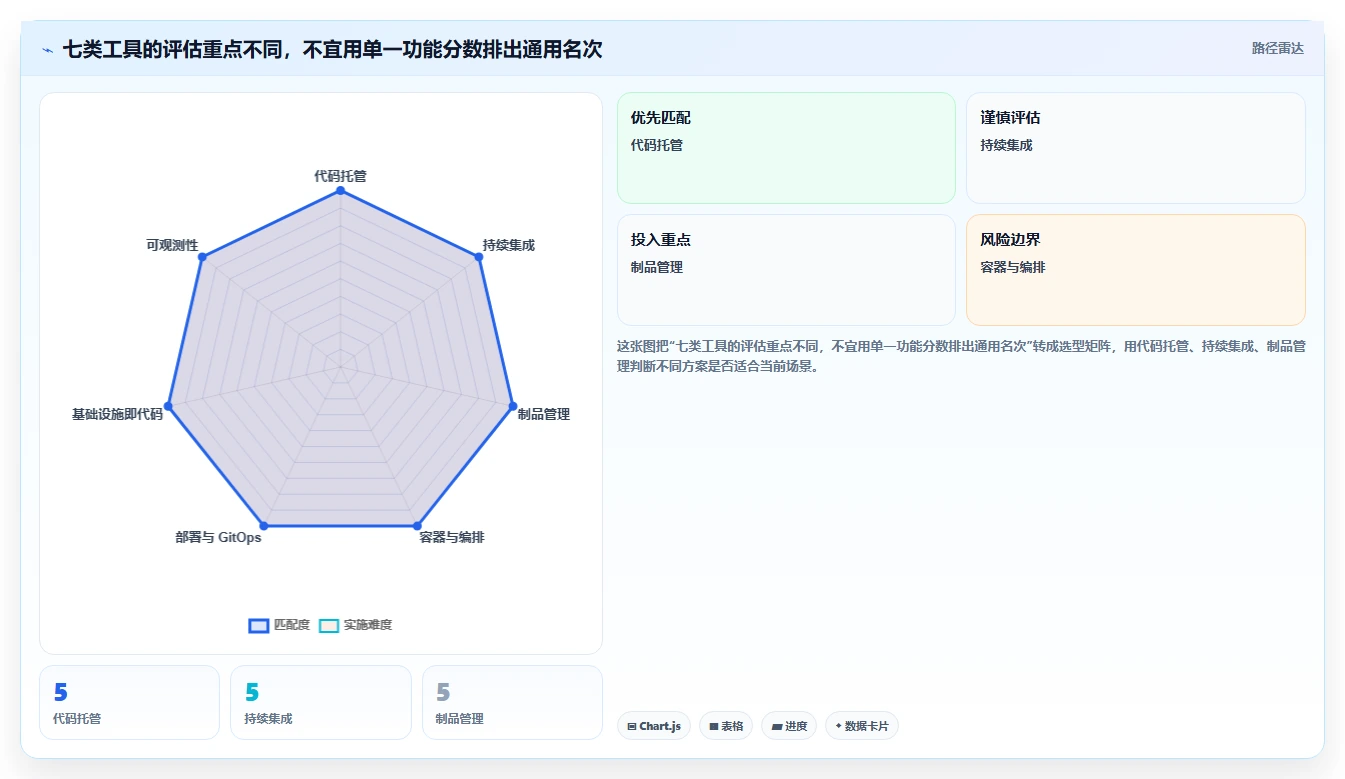
Task: Select the 持续集成 radar data point
Action: click(478, 257)
